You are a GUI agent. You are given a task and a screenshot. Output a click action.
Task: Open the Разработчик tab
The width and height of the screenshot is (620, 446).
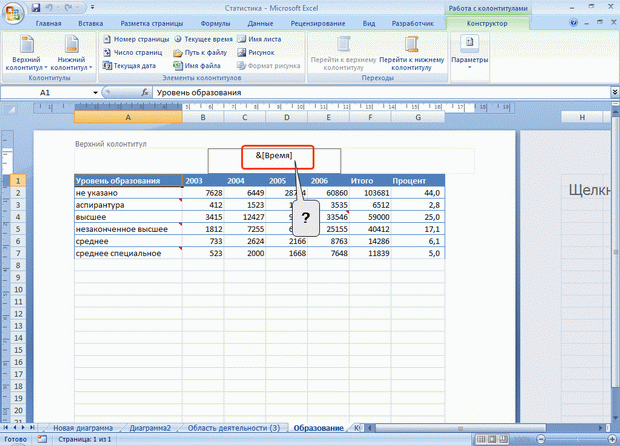pyautogui.click(x=412, y=24)
